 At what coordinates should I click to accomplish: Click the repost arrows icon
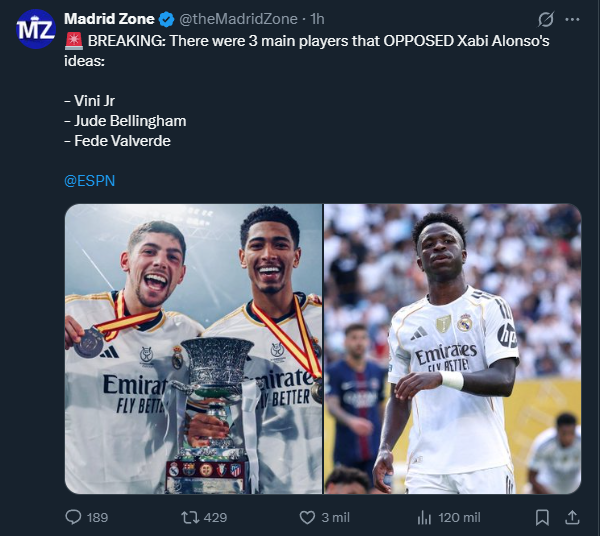pos(190,517)
